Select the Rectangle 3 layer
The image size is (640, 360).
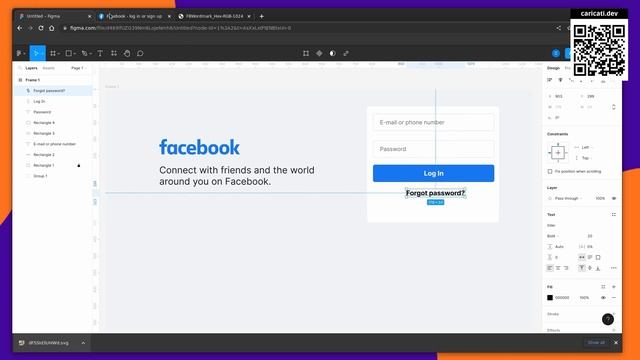pyautogui.click(x=44, y=133)
